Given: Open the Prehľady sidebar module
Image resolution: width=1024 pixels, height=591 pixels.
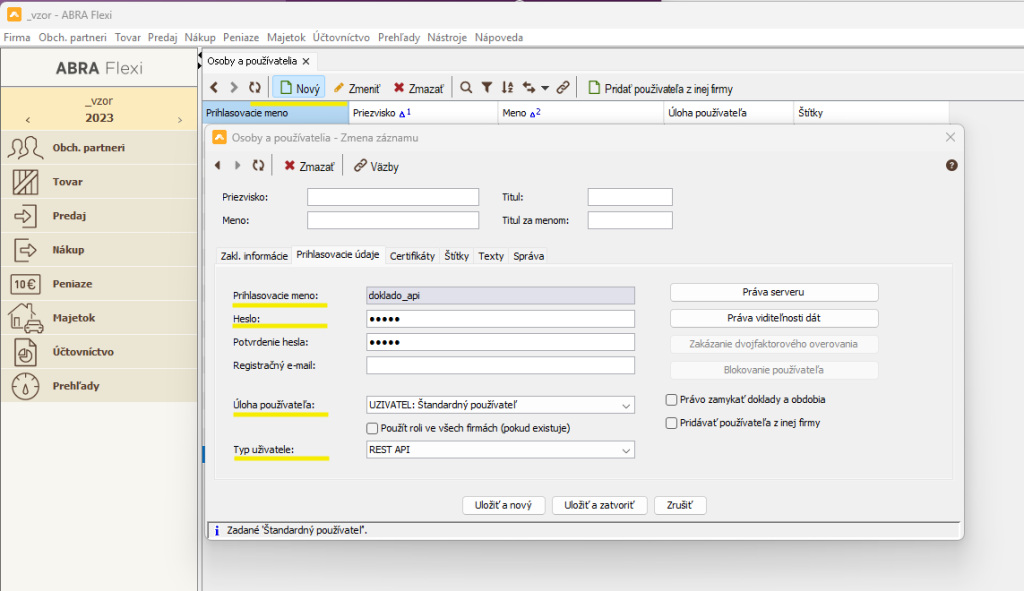Looking at the screenshot, I should click(x=99, y=385).
